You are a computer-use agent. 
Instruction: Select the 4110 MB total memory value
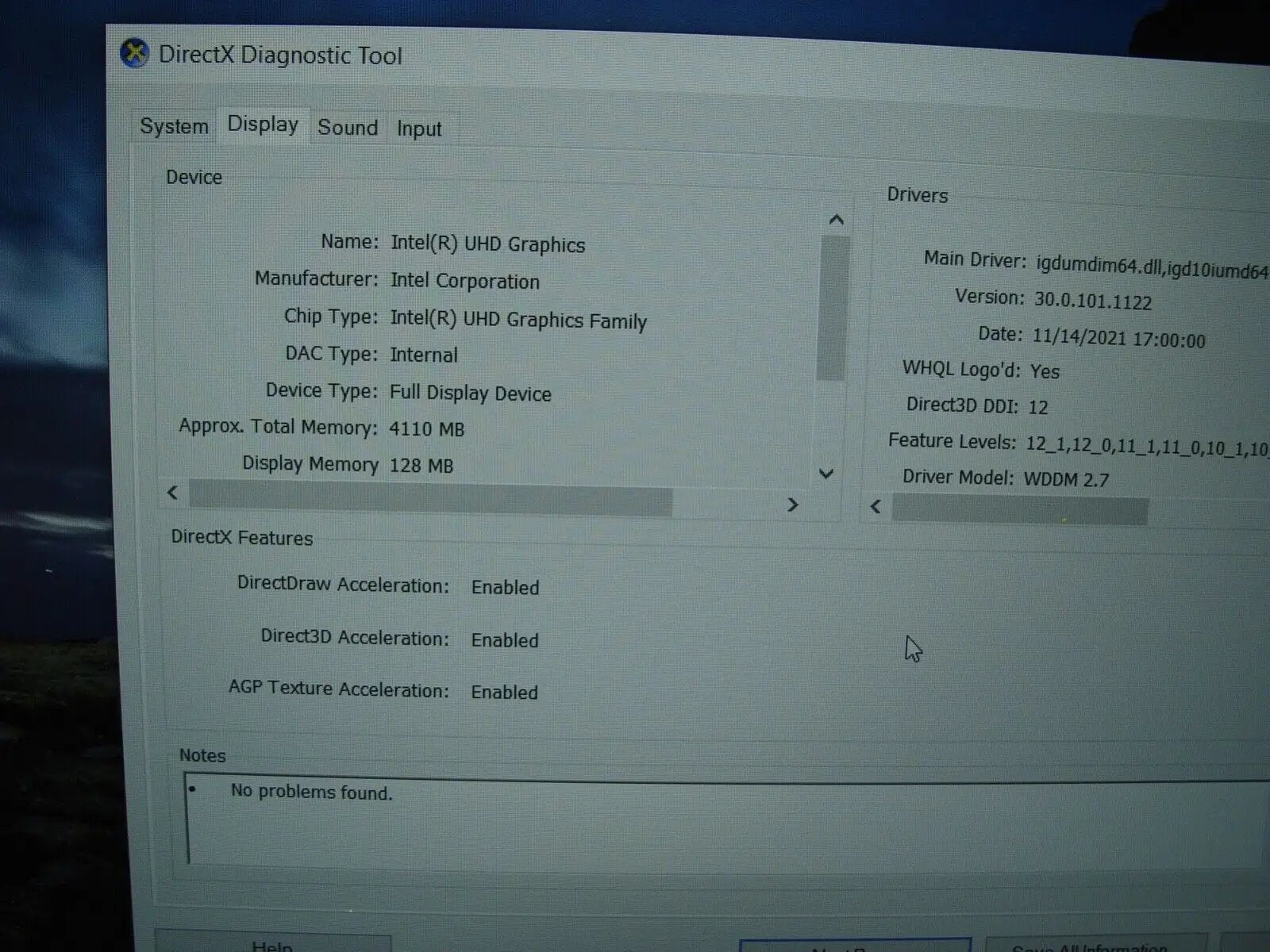tap(426, 429)
